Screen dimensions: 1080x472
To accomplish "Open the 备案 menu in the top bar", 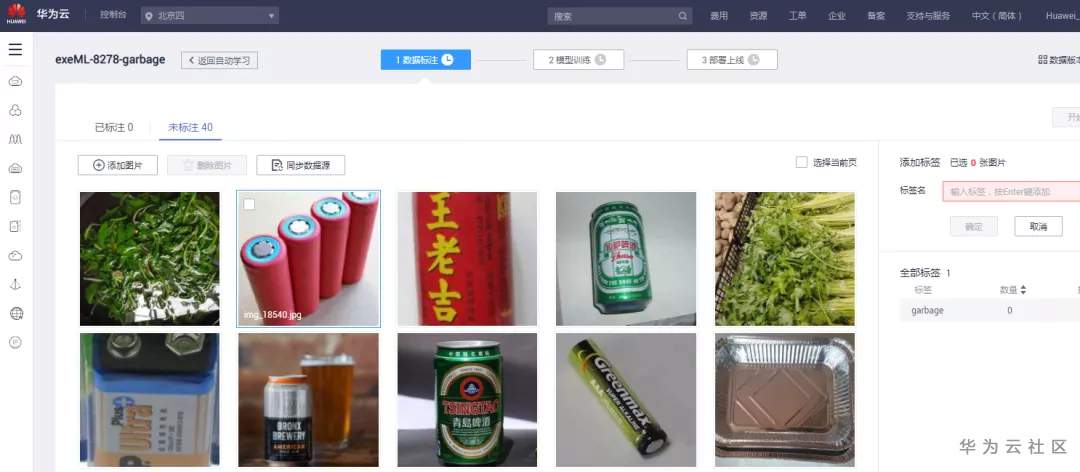I will 876,16.
